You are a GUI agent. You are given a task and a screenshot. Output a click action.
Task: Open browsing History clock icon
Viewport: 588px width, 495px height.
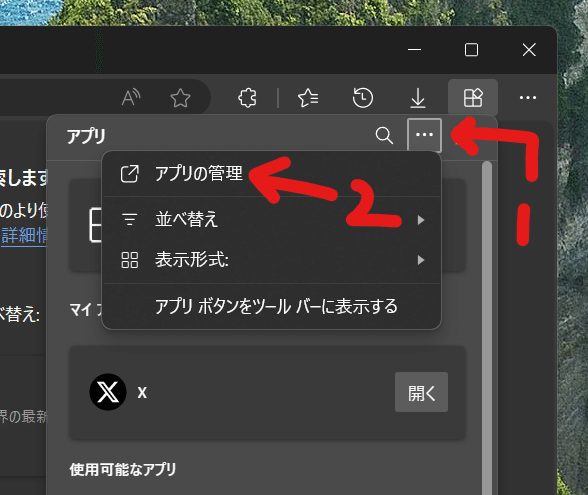[363, 98]
